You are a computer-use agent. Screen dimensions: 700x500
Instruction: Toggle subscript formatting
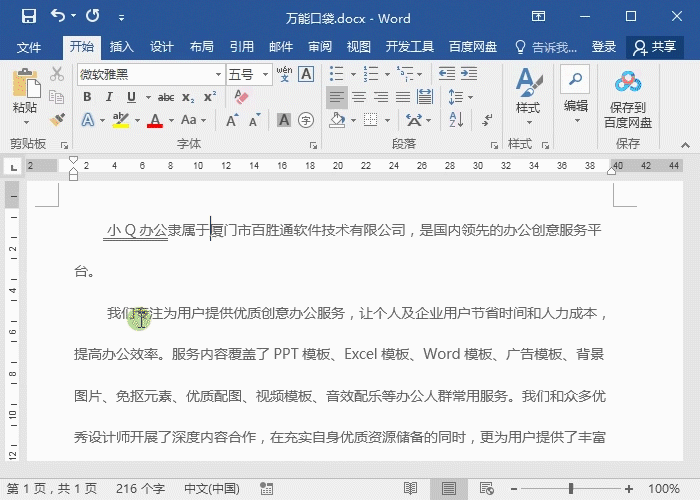pyautogui.click(x=188, y=97)
